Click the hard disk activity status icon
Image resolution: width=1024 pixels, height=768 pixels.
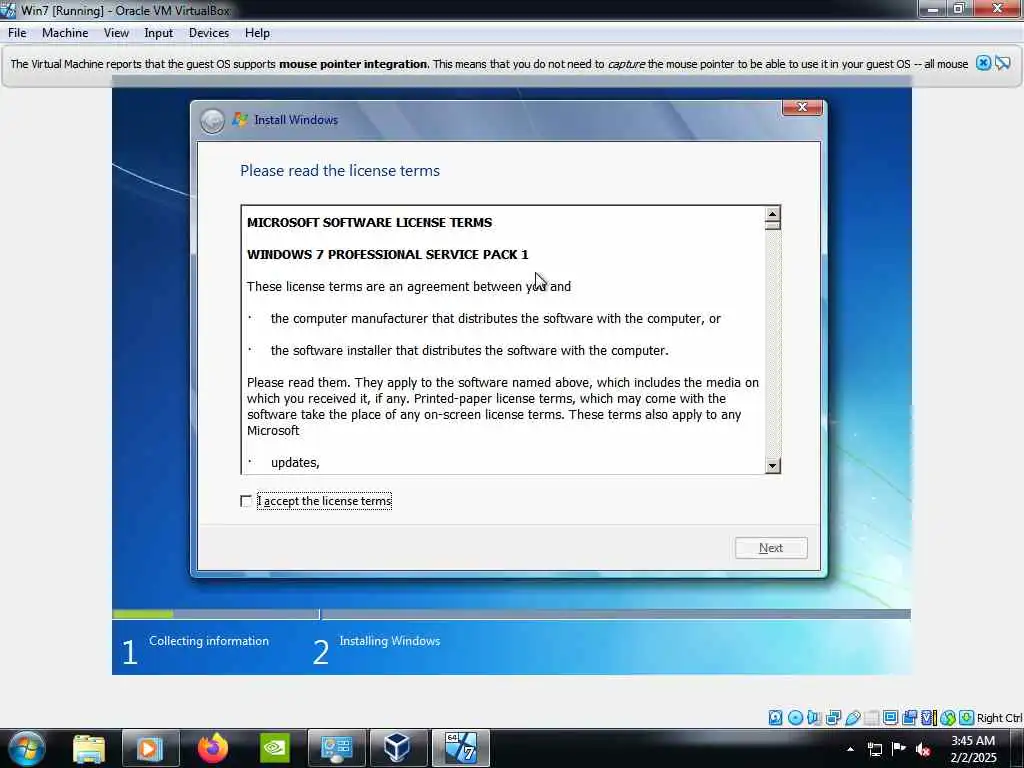(x=775, y=718)
